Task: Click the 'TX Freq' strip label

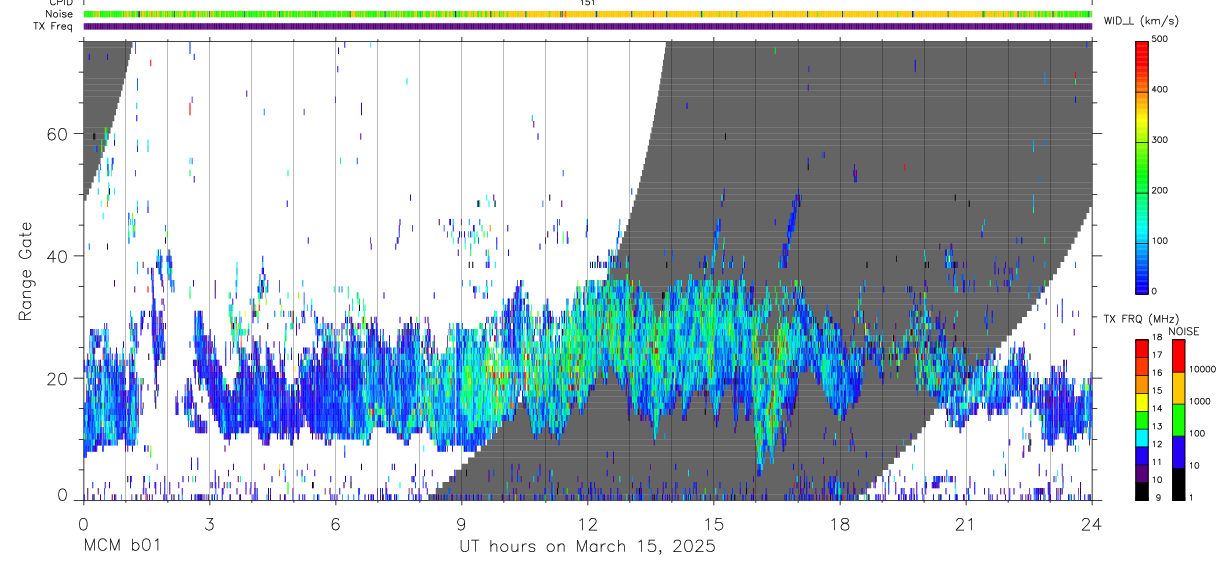Action: point(53,26)
